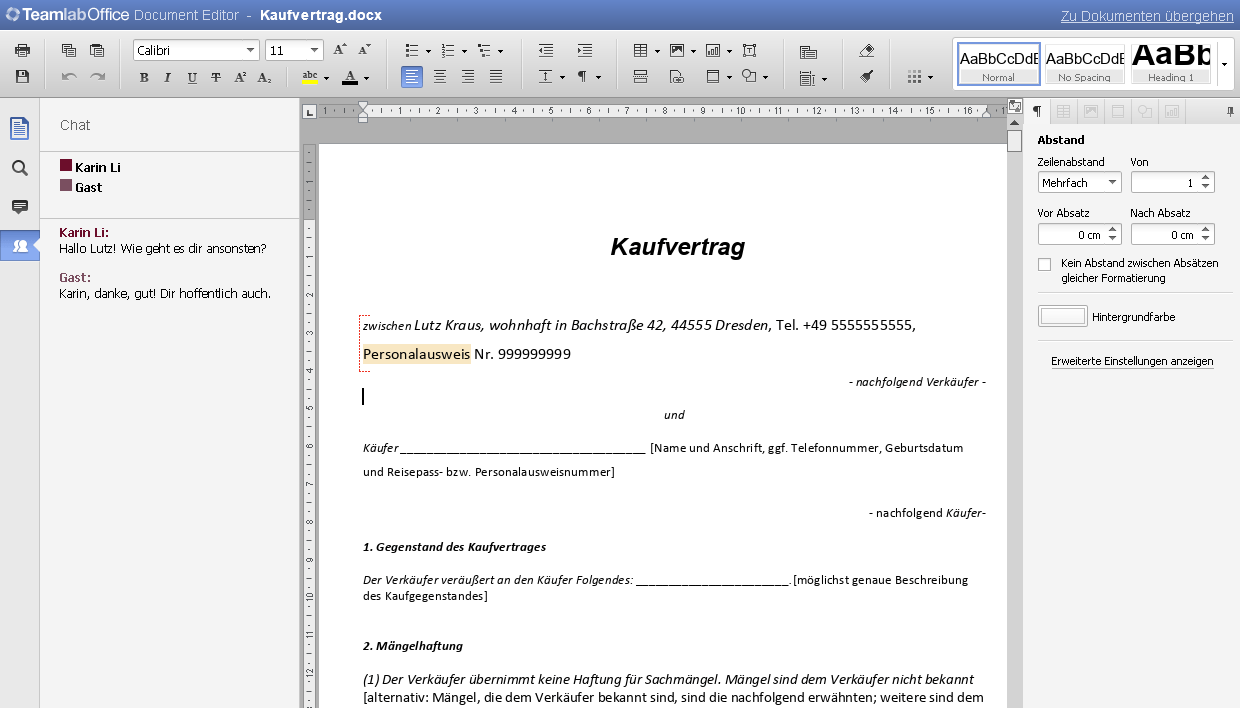Open the search panel in left sidebar
Image resolution: width=1240 pixels, height=708 pixels.
pos(19,168)
